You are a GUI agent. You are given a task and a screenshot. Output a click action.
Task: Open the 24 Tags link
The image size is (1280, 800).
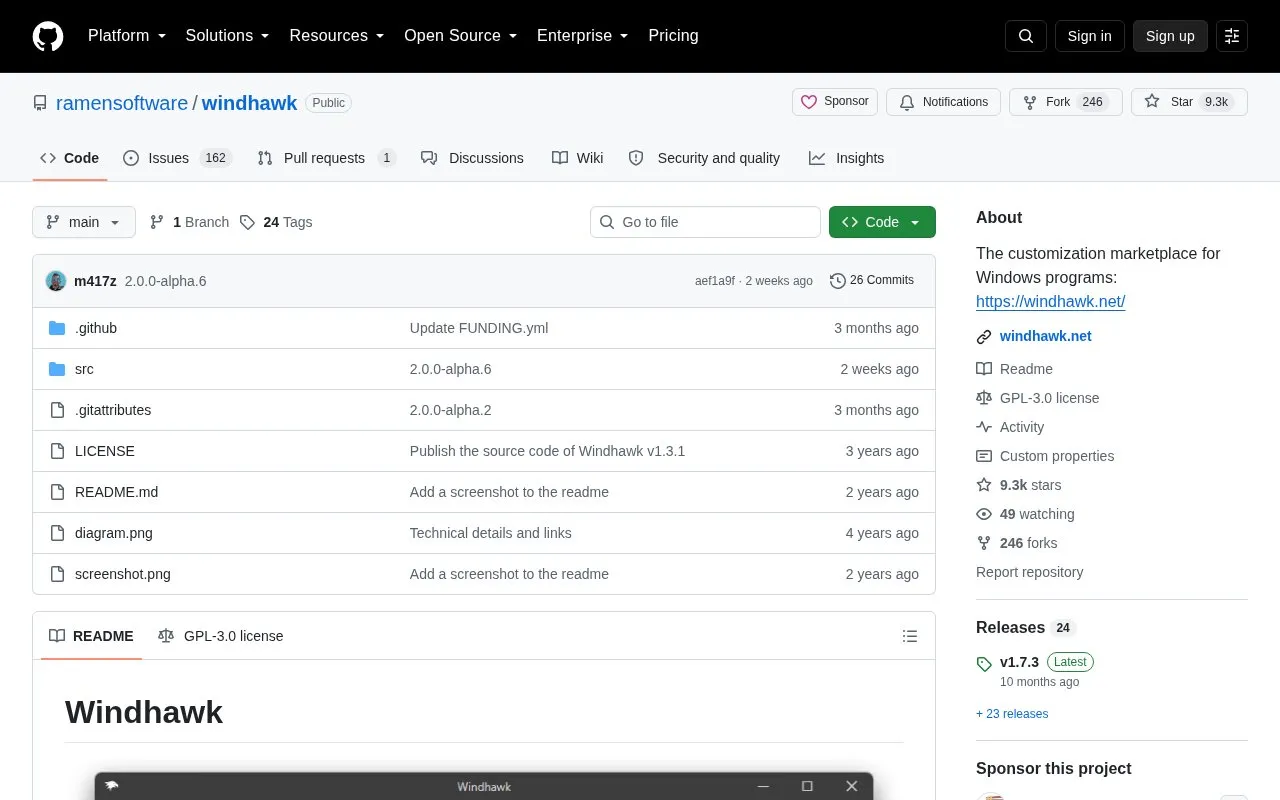tap(276, 222)
